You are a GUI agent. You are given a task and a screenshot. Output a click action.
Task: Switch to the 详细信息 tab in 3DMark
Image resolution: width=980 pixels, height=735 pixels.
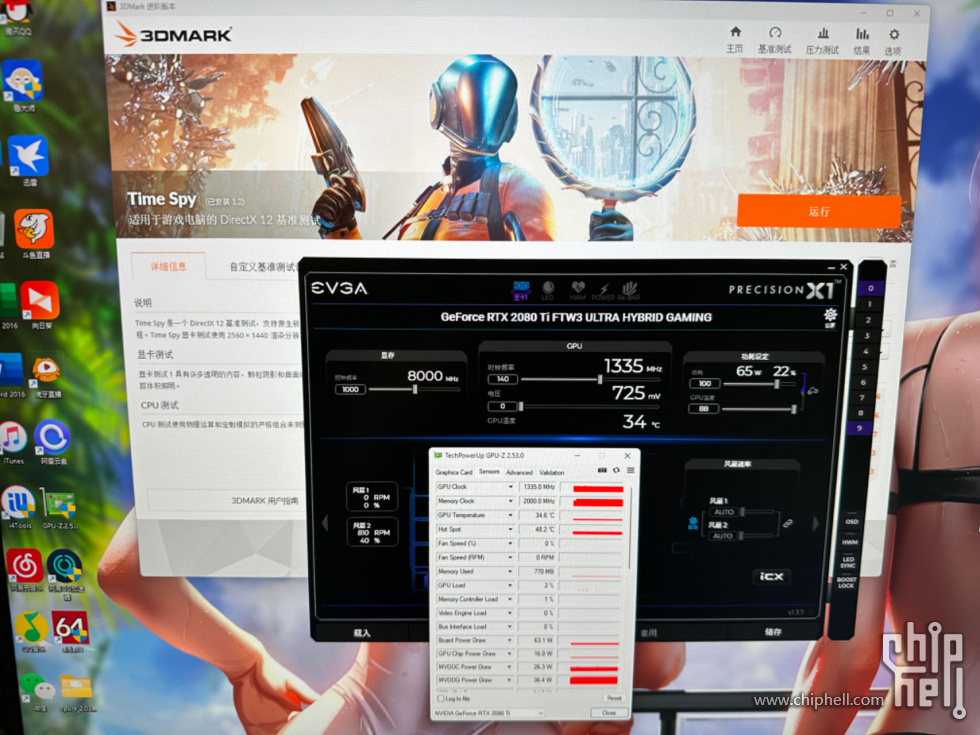(168, 266)
